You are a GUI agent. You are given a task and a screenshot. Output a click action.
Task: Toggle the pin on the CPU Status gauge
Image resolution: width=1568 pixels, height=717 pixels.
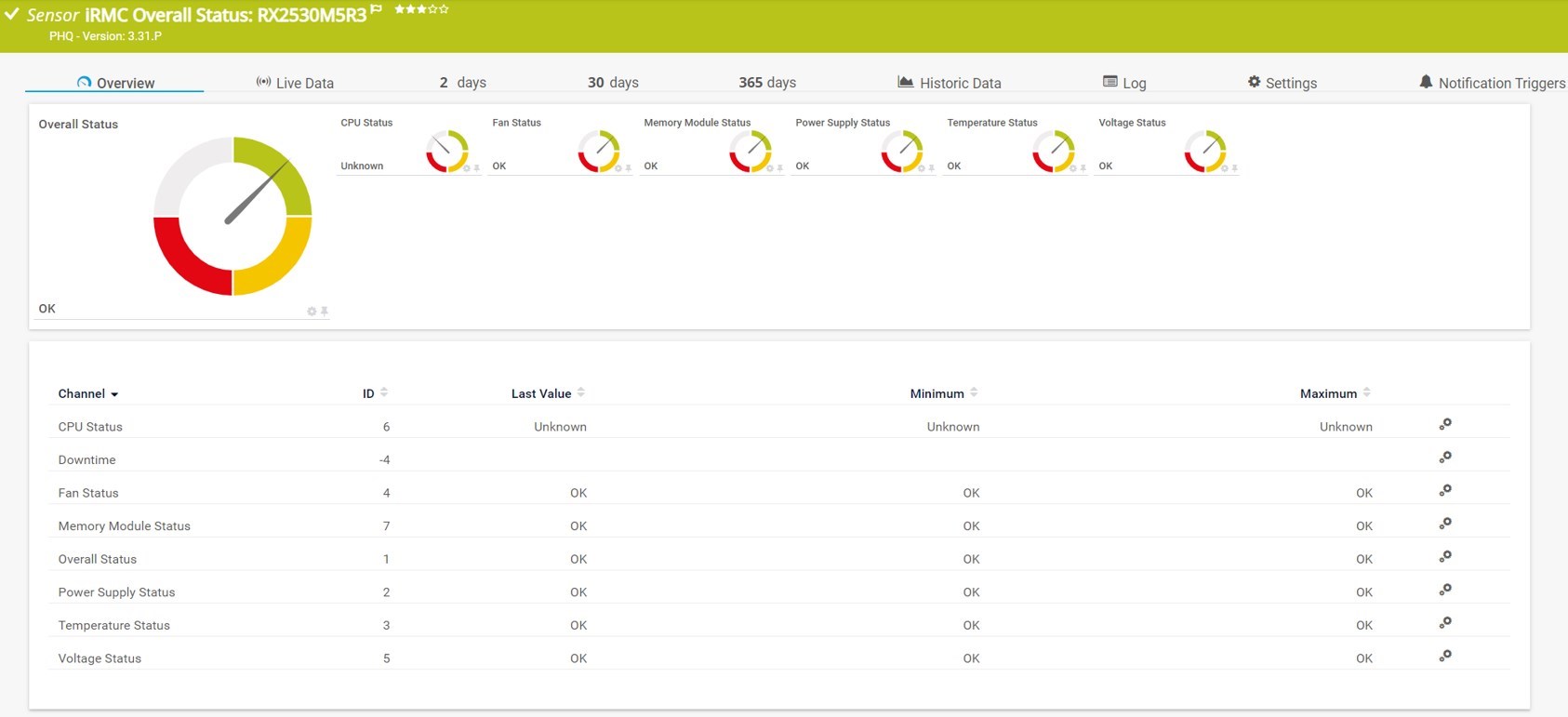pyautogui.click(x=477, y=168)
